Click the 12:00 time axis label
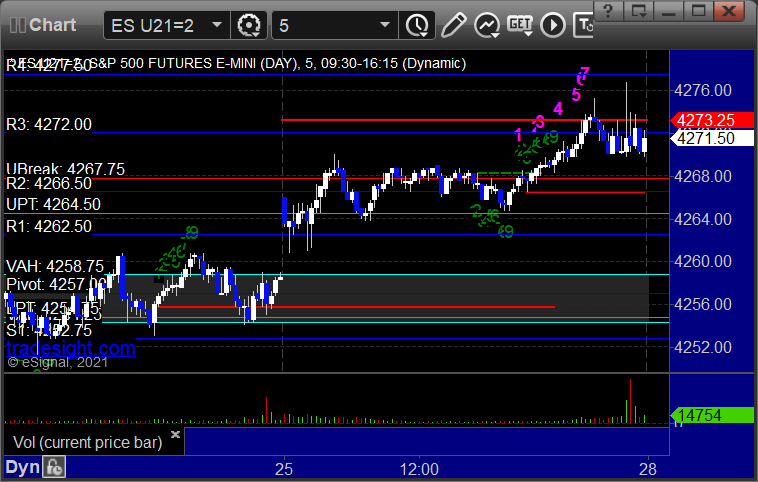This screenshot has width=758, height=482. (x=419, y=469)
